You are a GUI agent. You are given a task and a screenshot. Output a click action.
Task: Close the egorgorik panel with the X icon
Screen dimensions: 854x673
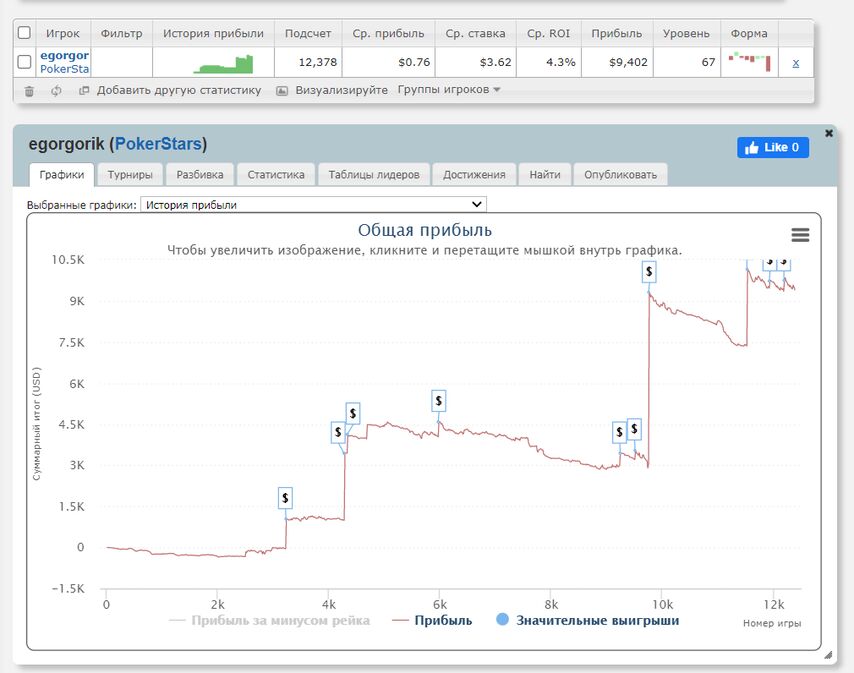(828, 133)
